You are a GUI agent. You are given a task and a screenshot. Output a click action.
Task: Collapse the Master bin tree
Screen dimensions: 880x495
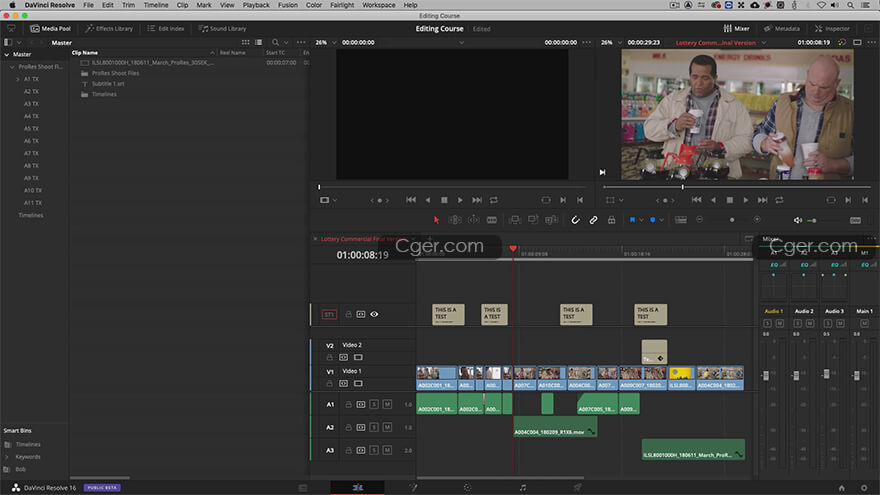pyautogui.click(x=7, y=54)
